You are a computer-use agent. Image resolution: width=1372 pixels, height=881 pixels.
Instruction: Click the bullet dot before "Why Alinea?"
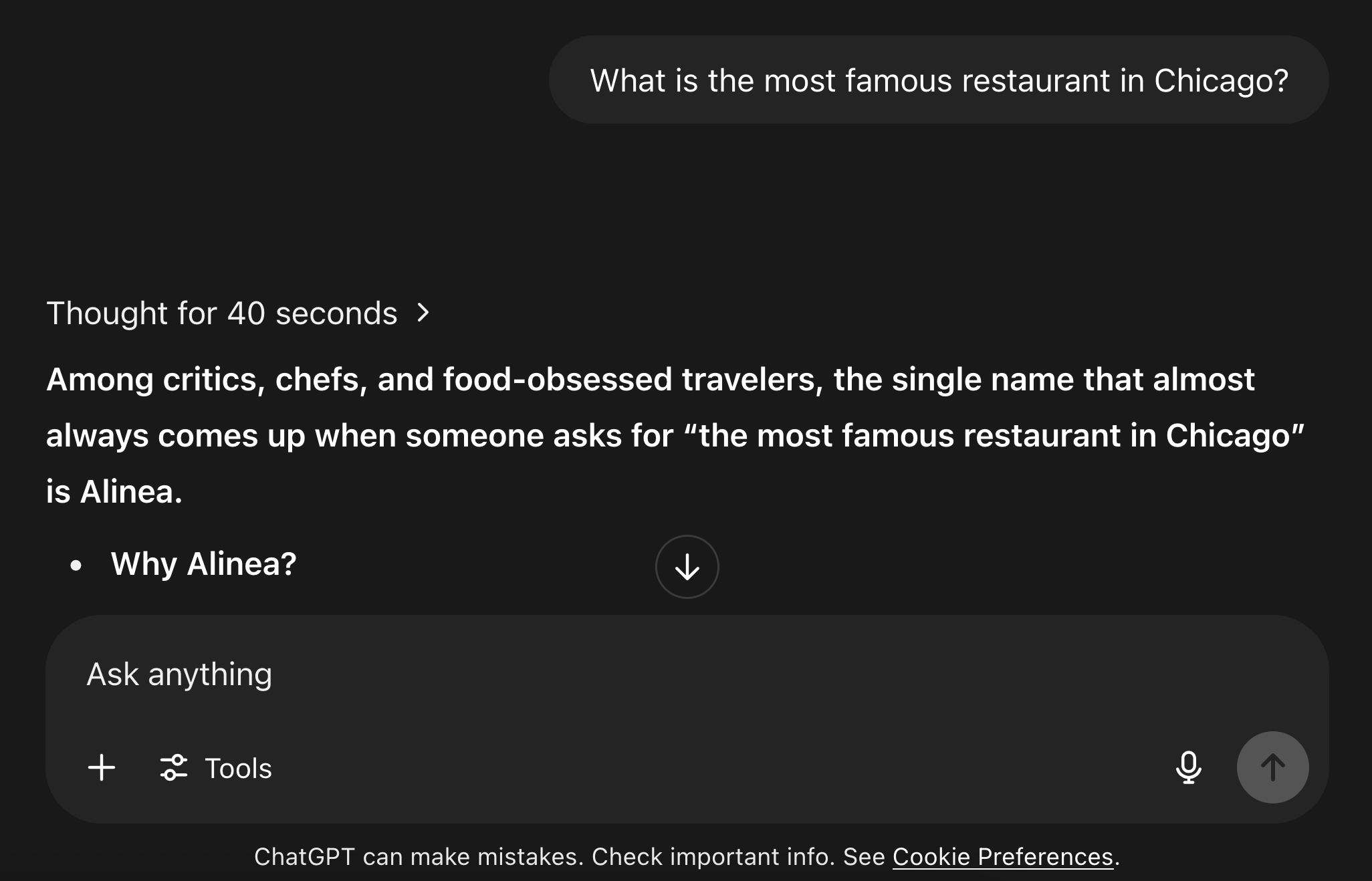tap(76, 565)
